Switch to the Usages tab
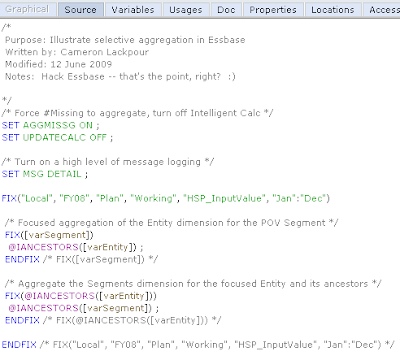Image resolution: width=400 pixels, height=360 pixels. pyautogui.click(x=186, y=10)
